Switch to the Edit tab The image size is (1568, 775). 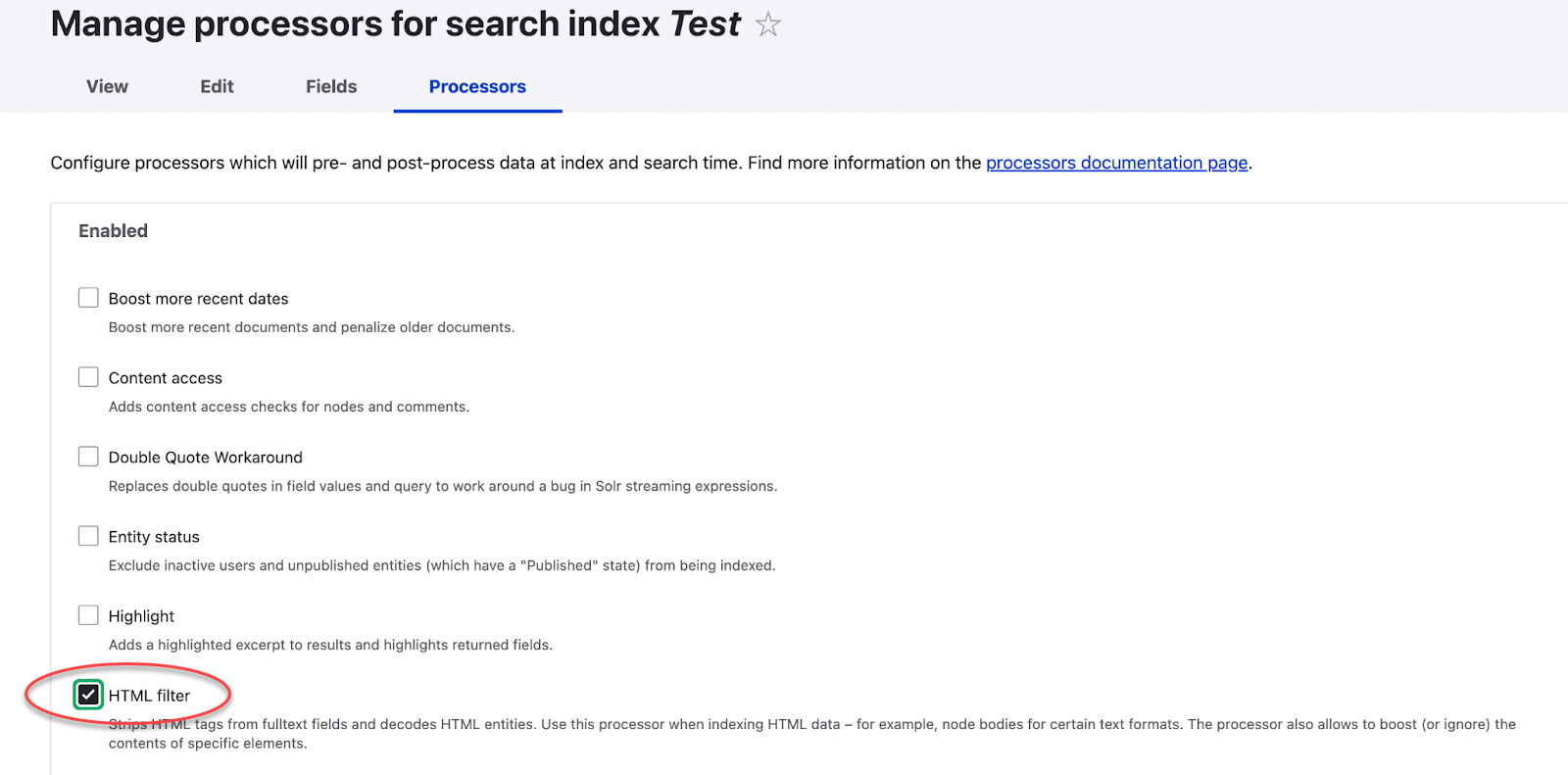(x=216, y=86)
